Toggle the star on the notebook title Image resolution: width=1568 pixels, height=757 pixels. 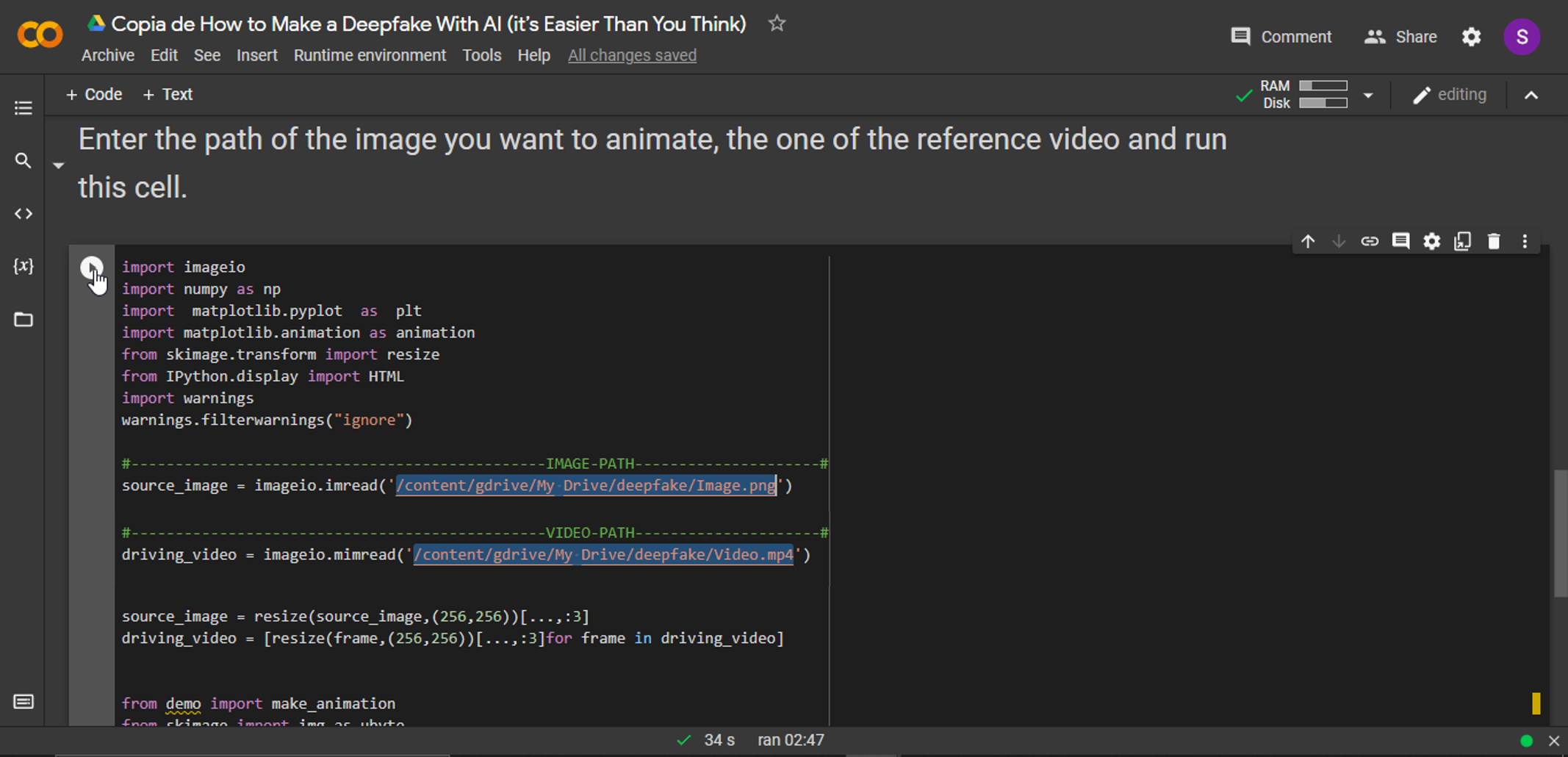pyautogui.click(x=777, y=24)
